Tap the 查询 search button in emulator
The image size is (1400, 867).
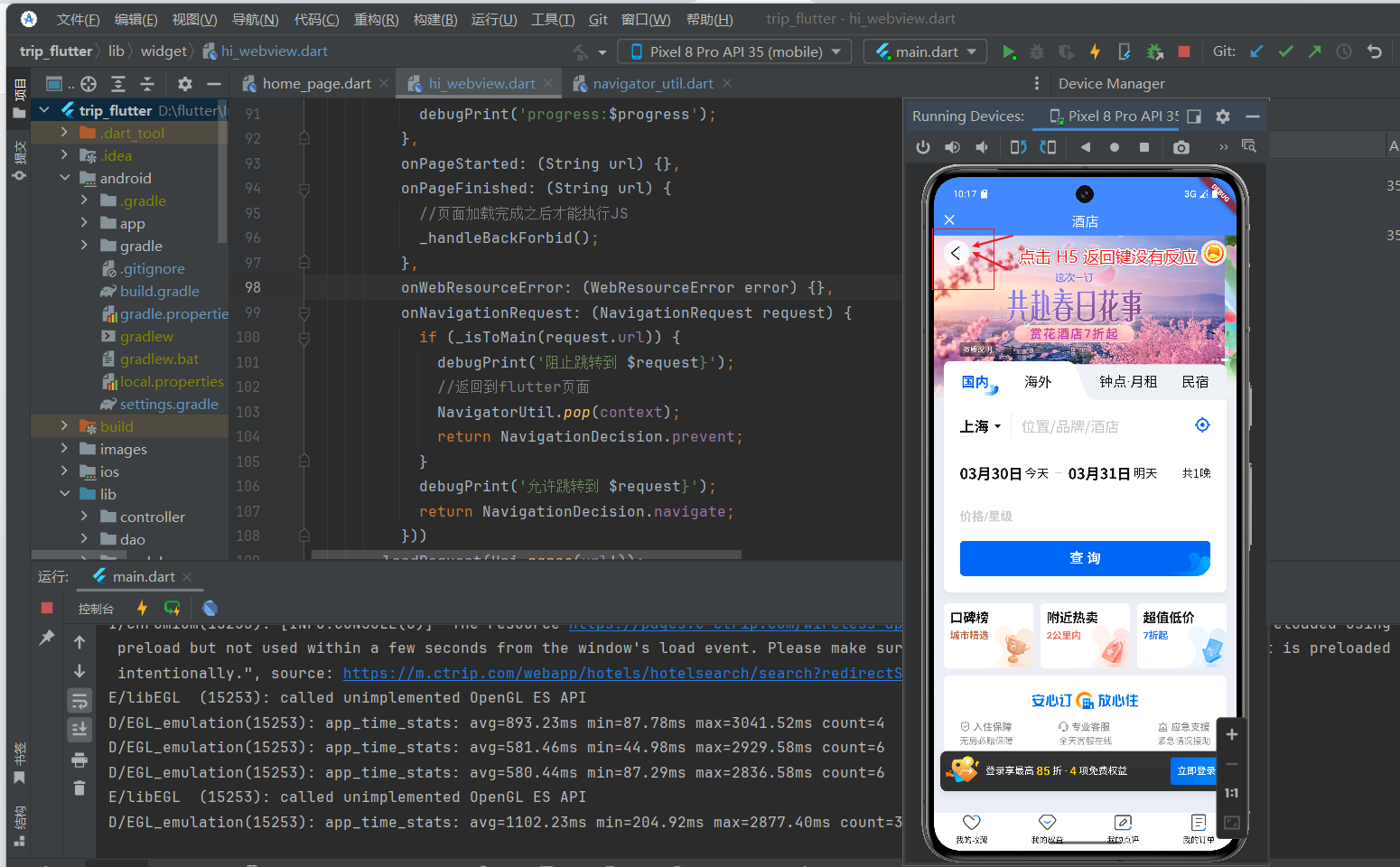click(x=1085, y=558)
